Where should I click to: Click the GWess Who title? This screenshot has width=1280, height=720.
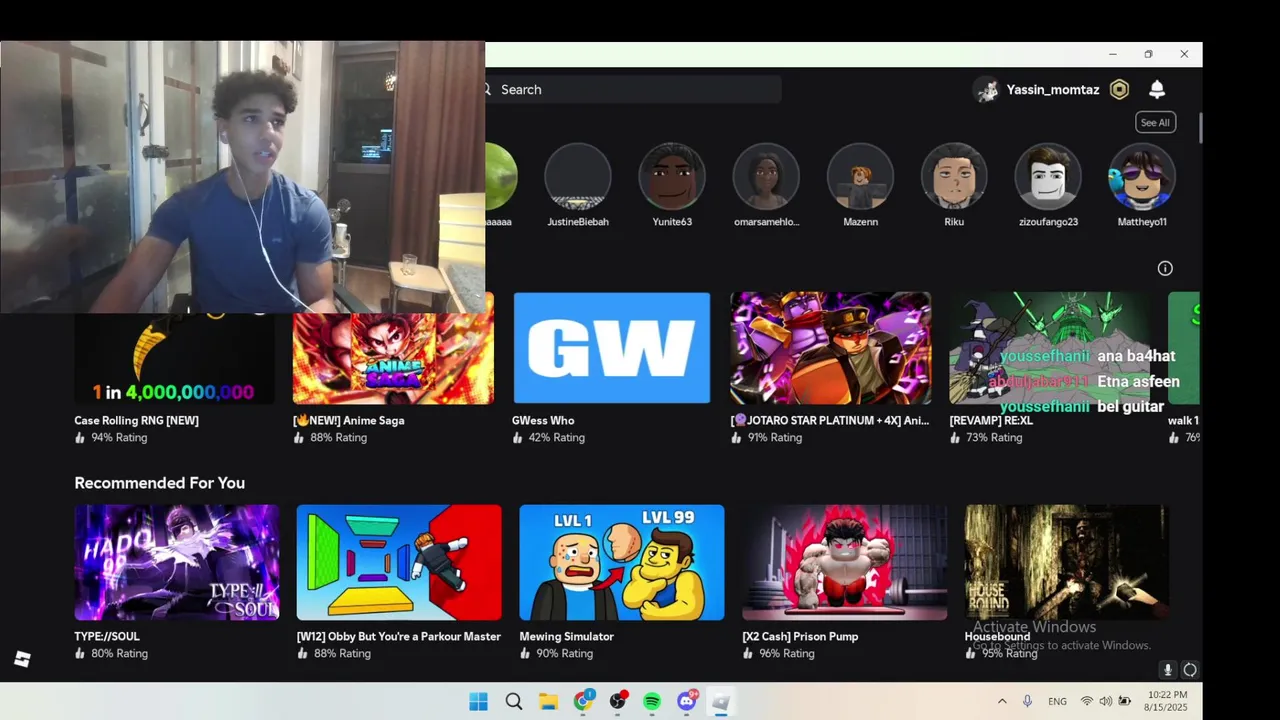tap(543, 421)
